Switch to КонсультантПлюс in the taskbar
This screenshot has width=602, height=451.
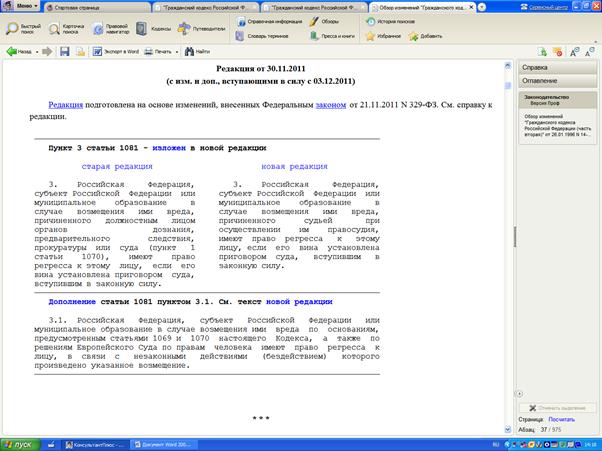pos(94,445)
